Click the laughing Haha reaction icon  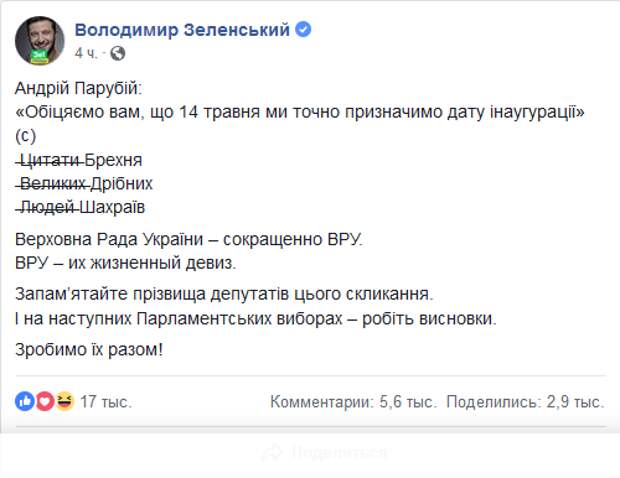tap(64, 401)
